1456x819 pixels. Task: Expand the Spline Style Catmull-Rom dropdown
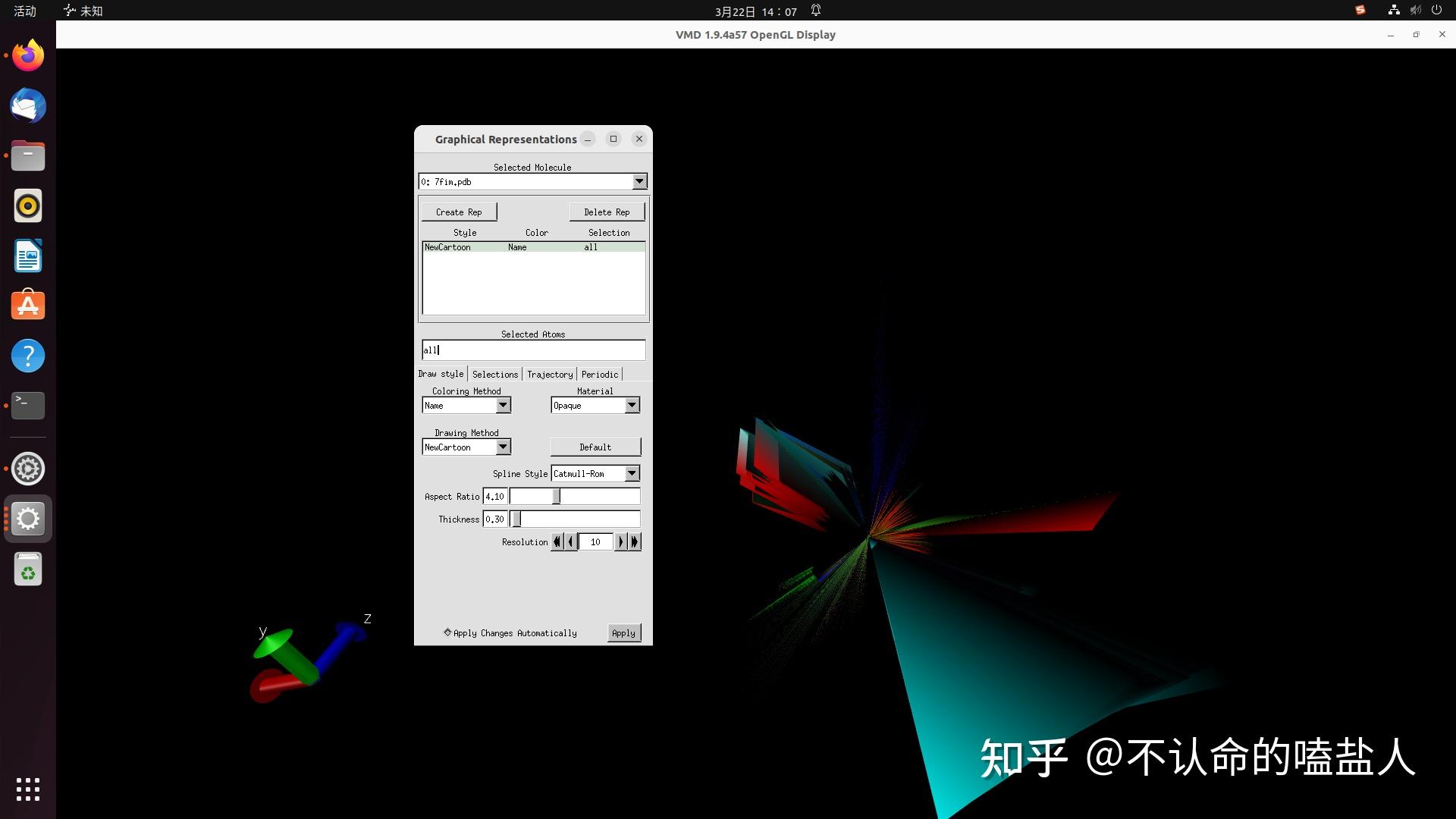tap(632, 473)
